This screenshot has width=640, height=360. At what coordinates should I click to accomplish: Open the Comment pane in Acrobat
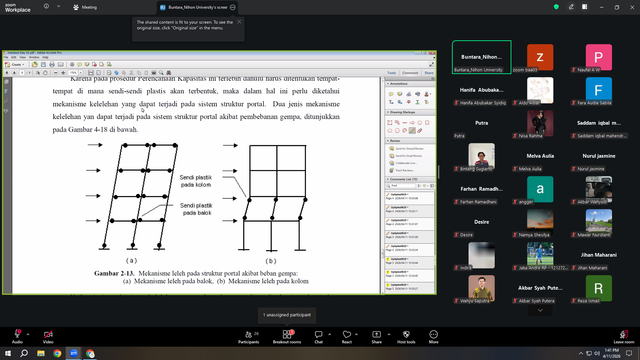point(410,73)
